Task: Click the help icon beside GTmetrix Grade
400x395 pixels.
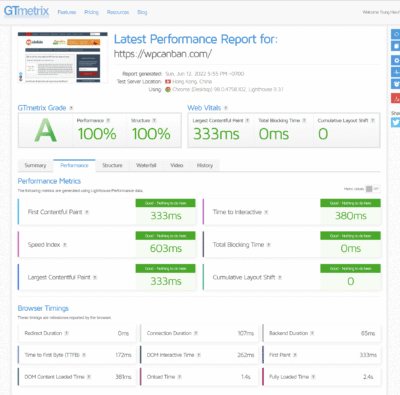Action: [x=71, y=108]
